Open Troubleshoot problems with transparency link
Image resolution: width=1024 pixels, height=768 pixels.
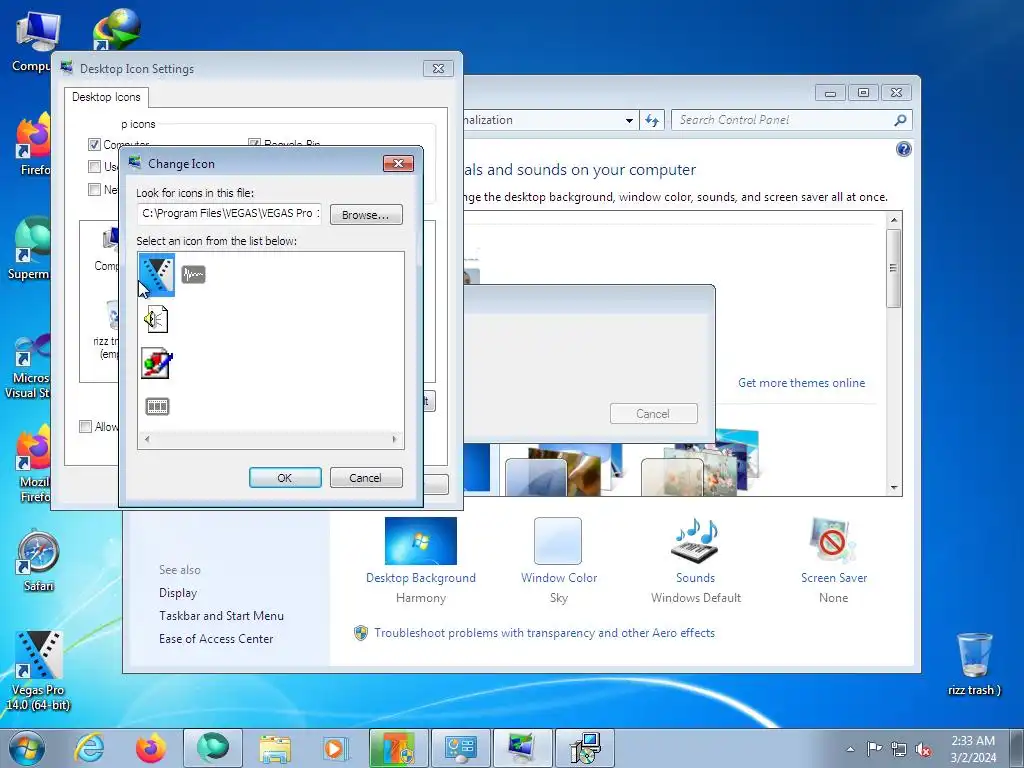point(544,633)
